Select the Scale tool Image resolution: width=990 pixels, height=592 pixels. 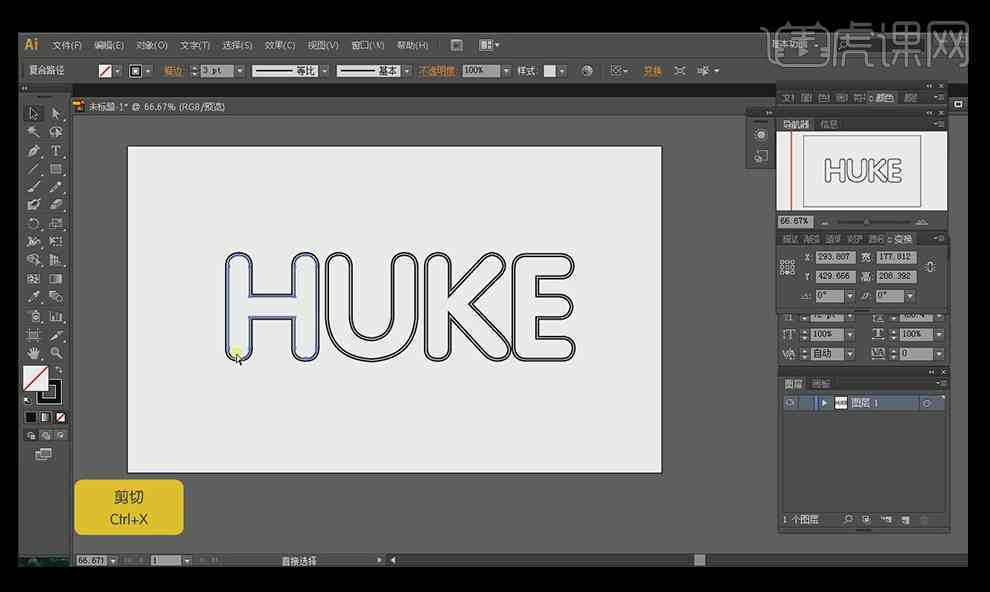click(56, 223)
